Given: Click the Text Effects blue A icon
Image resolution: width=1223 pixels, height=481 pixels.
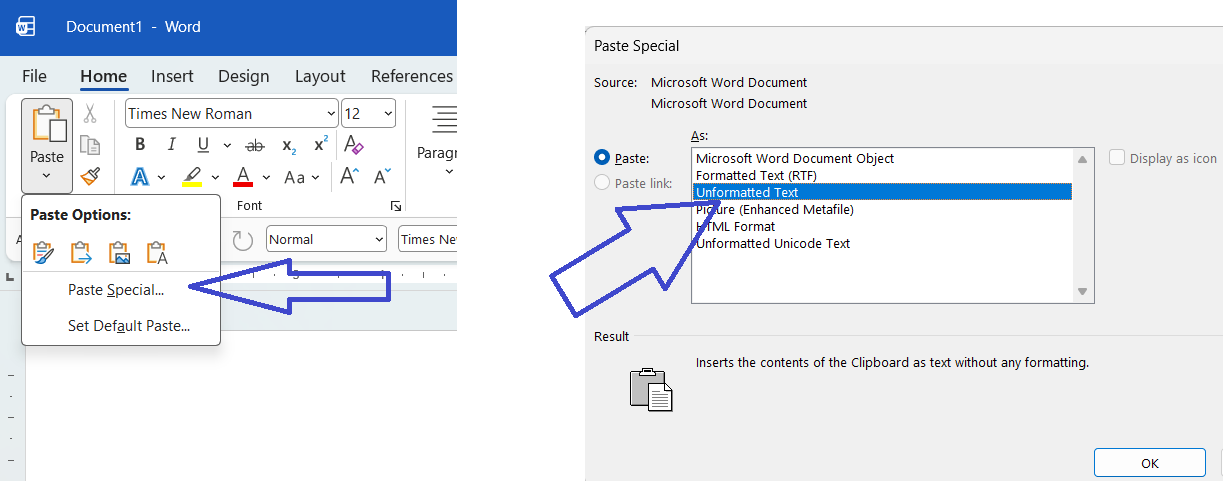Looking at the screenshot, I should coord(140,177).
